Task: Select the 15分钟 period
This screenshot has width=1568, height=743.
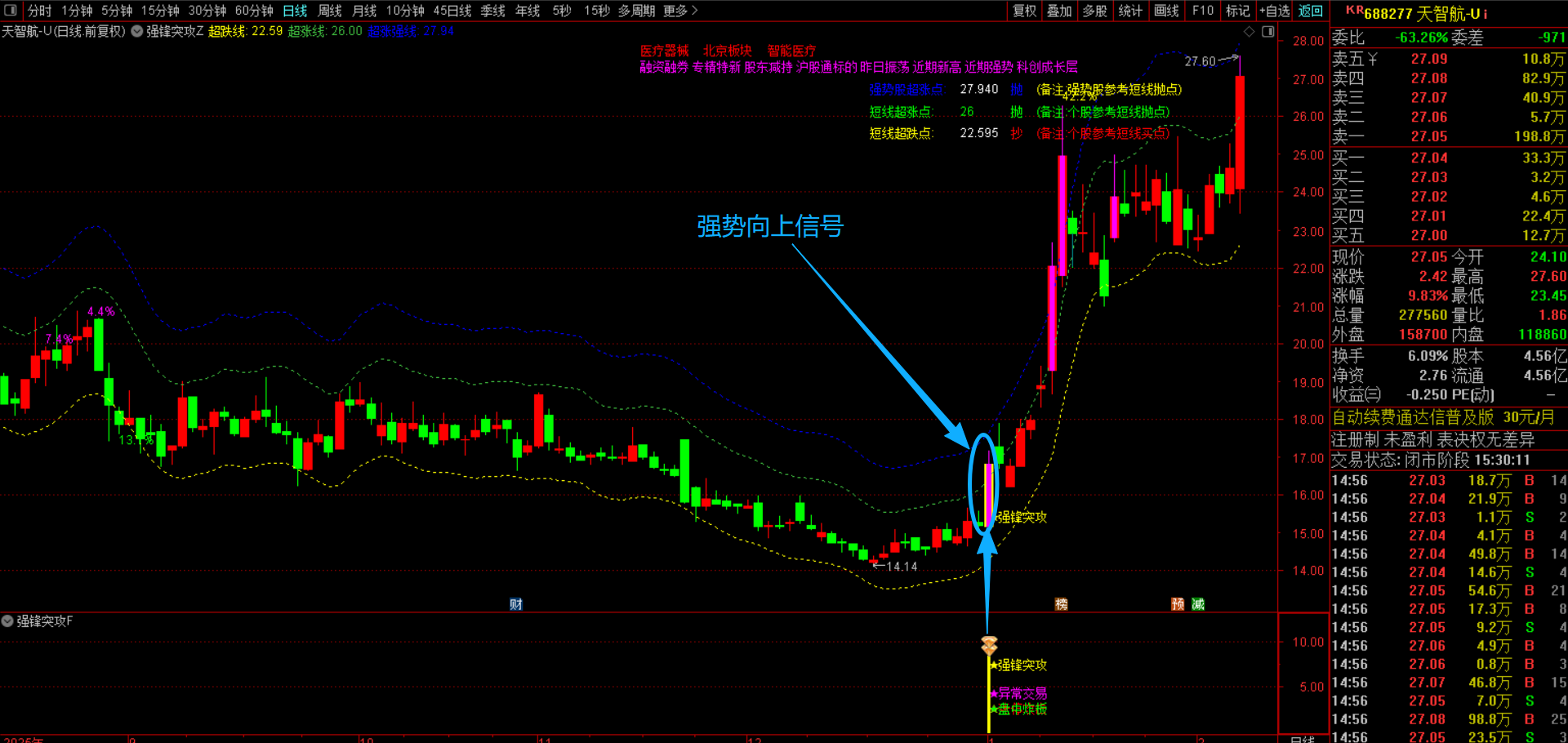Action: [x=160, y=11]
